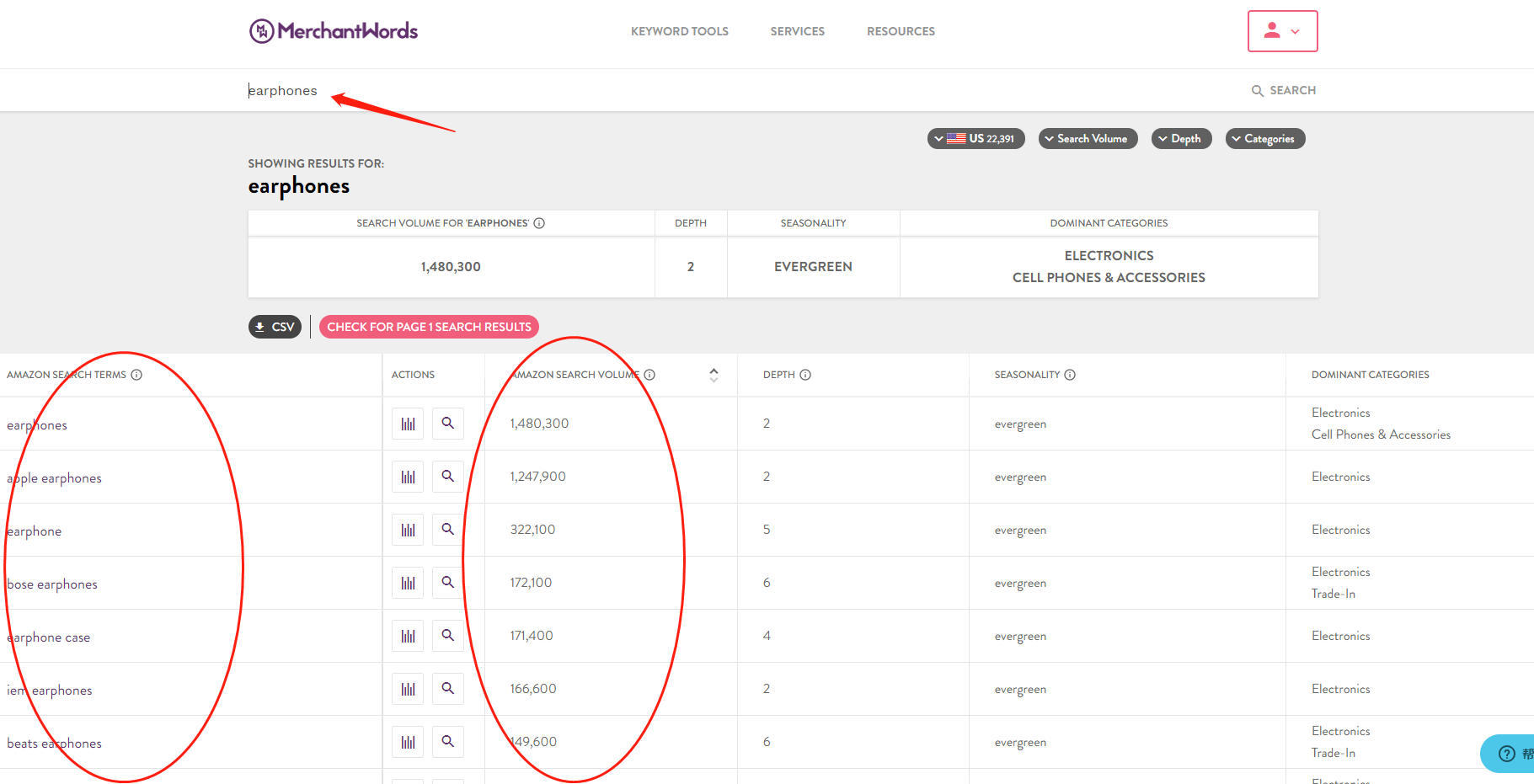Click into the earphones search field

(741, 90)
